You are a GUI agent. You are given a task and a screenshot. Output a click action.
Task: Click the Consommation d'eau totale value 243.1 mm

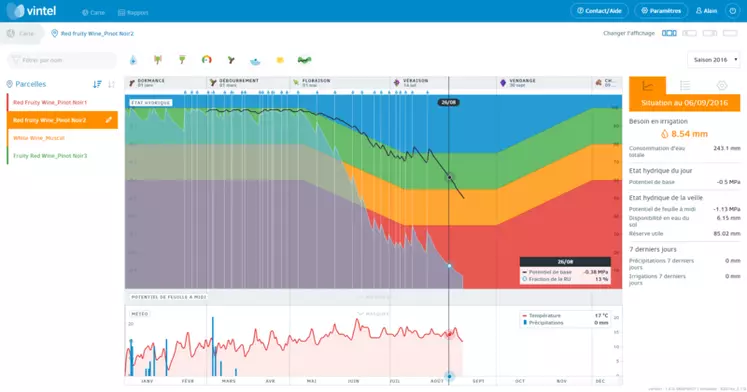pos(727,148)
